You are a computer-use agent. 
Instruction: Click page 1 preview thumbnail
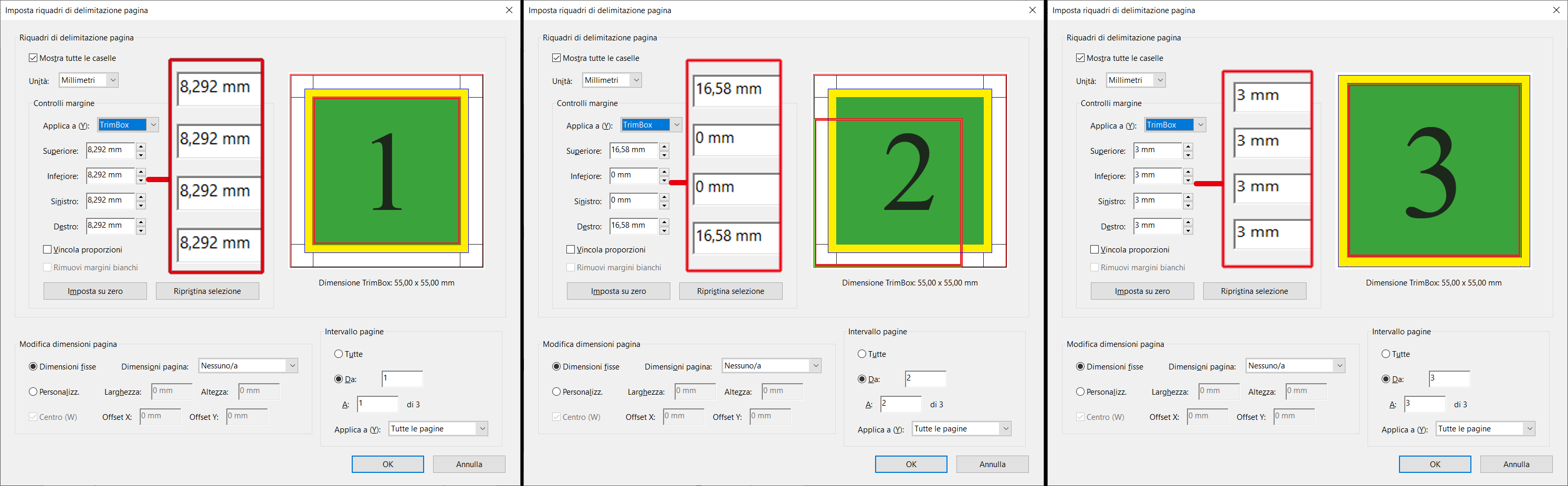(x=386, y=171)
